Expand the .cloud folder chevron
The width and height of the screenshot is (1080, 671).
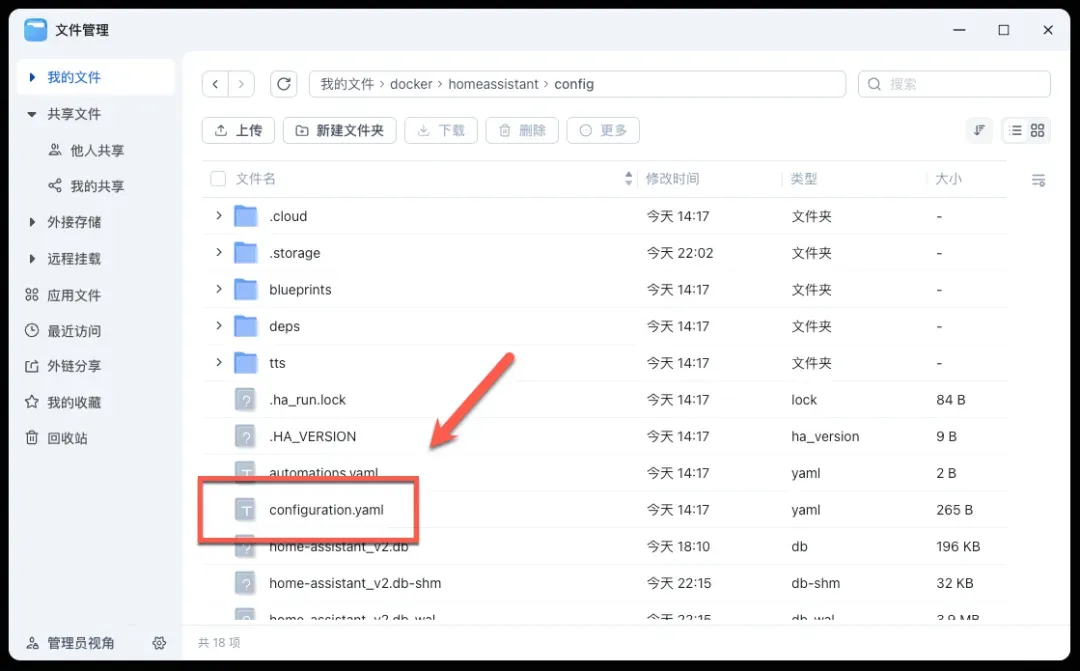(219, 216)
